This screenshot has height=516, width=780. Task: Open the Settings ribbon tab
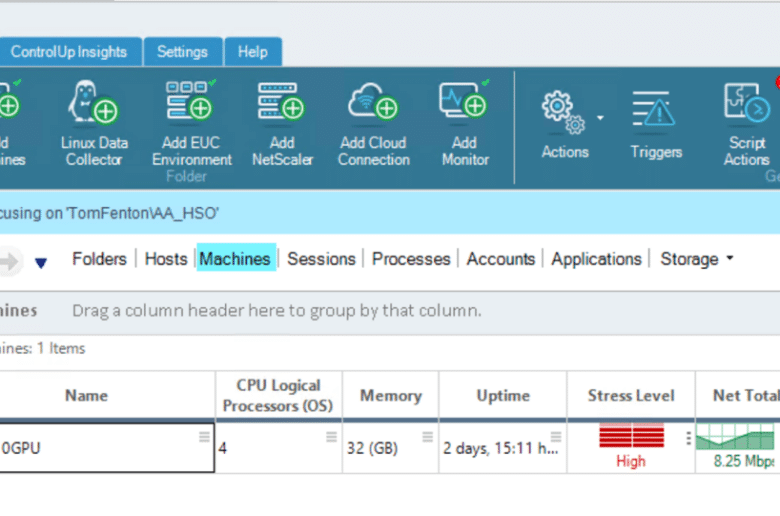pyautogui.click(x=183, y=52)
